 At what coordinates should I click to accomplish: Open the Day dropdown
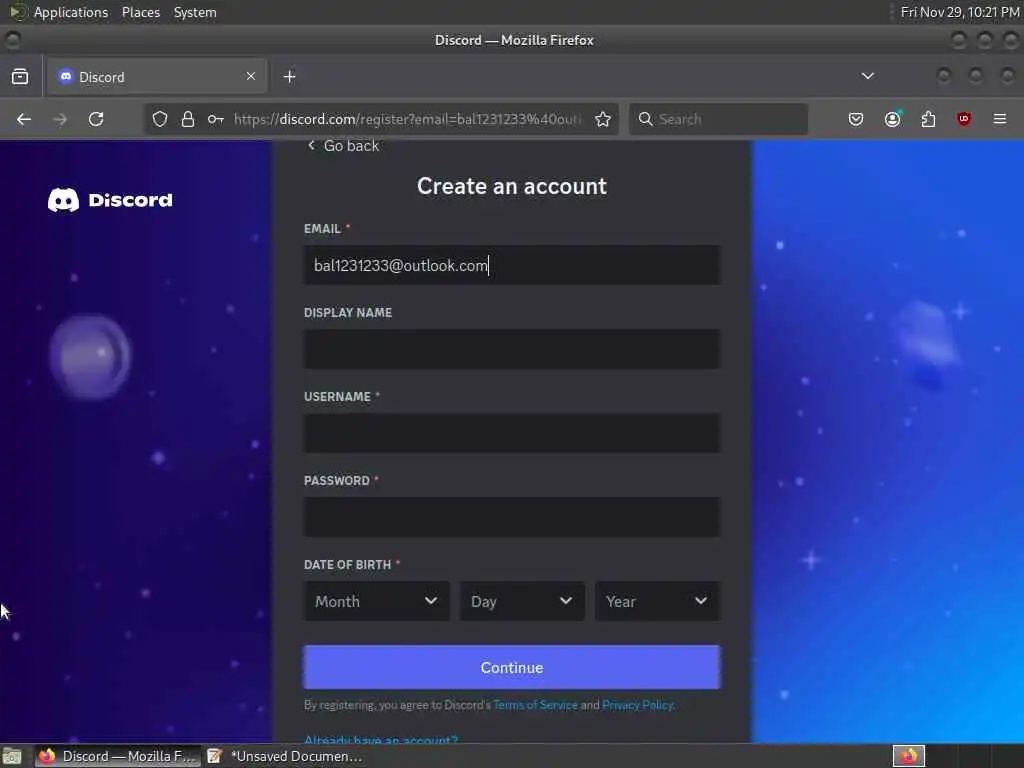[522, 601]
